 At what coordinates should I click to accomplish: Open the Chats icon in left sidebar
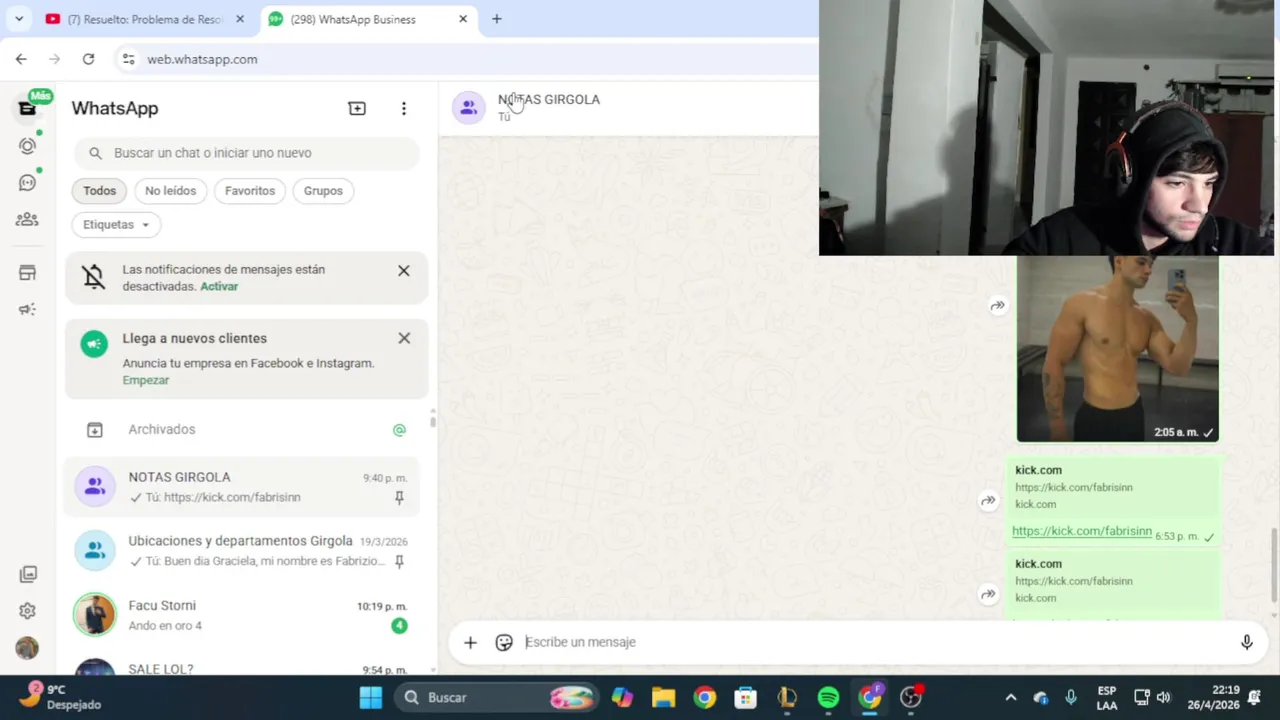click(x=27, y=108)
